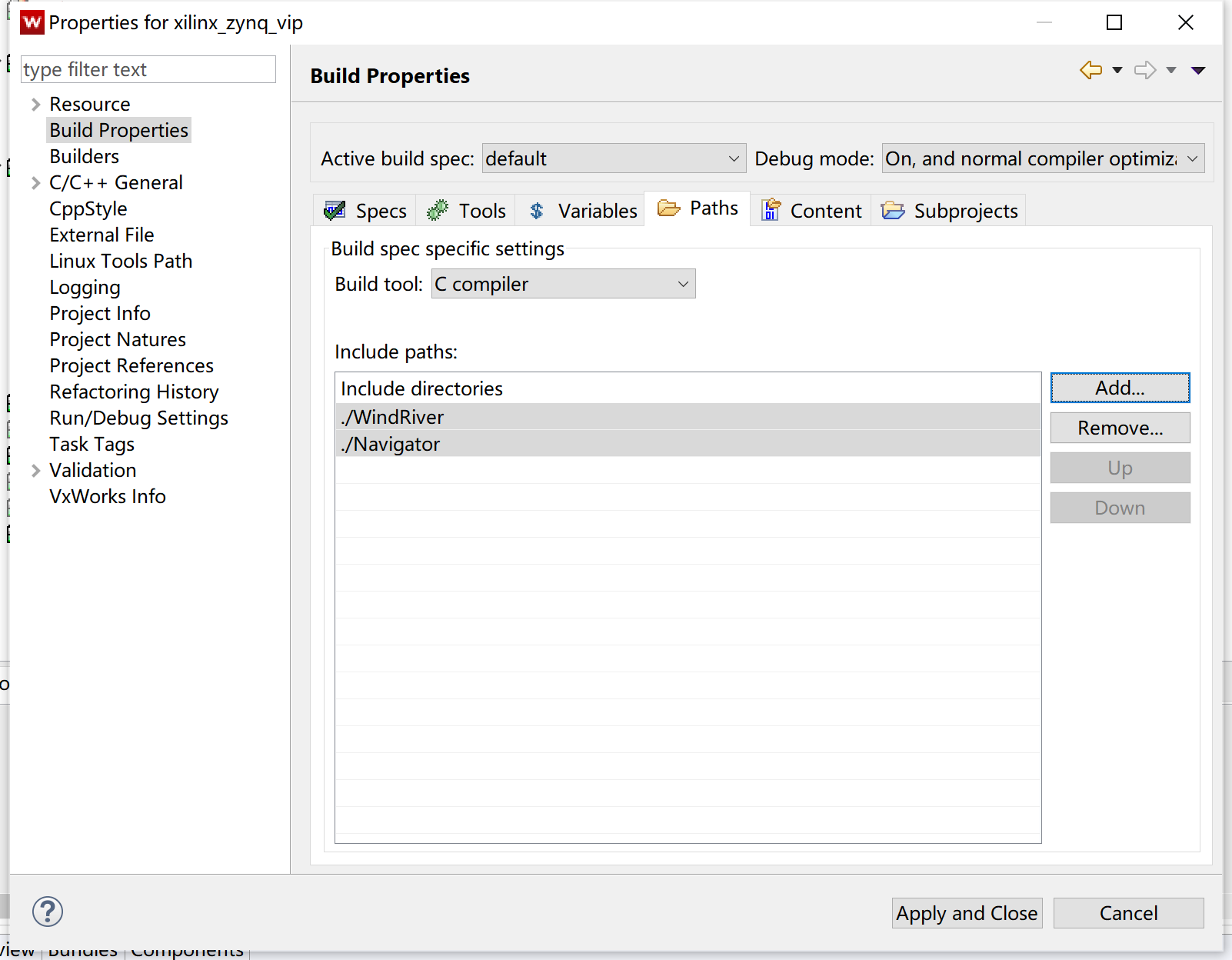The image size is (1232, 960).
Task: Switch to the Content tab
Action: (812, 211)
